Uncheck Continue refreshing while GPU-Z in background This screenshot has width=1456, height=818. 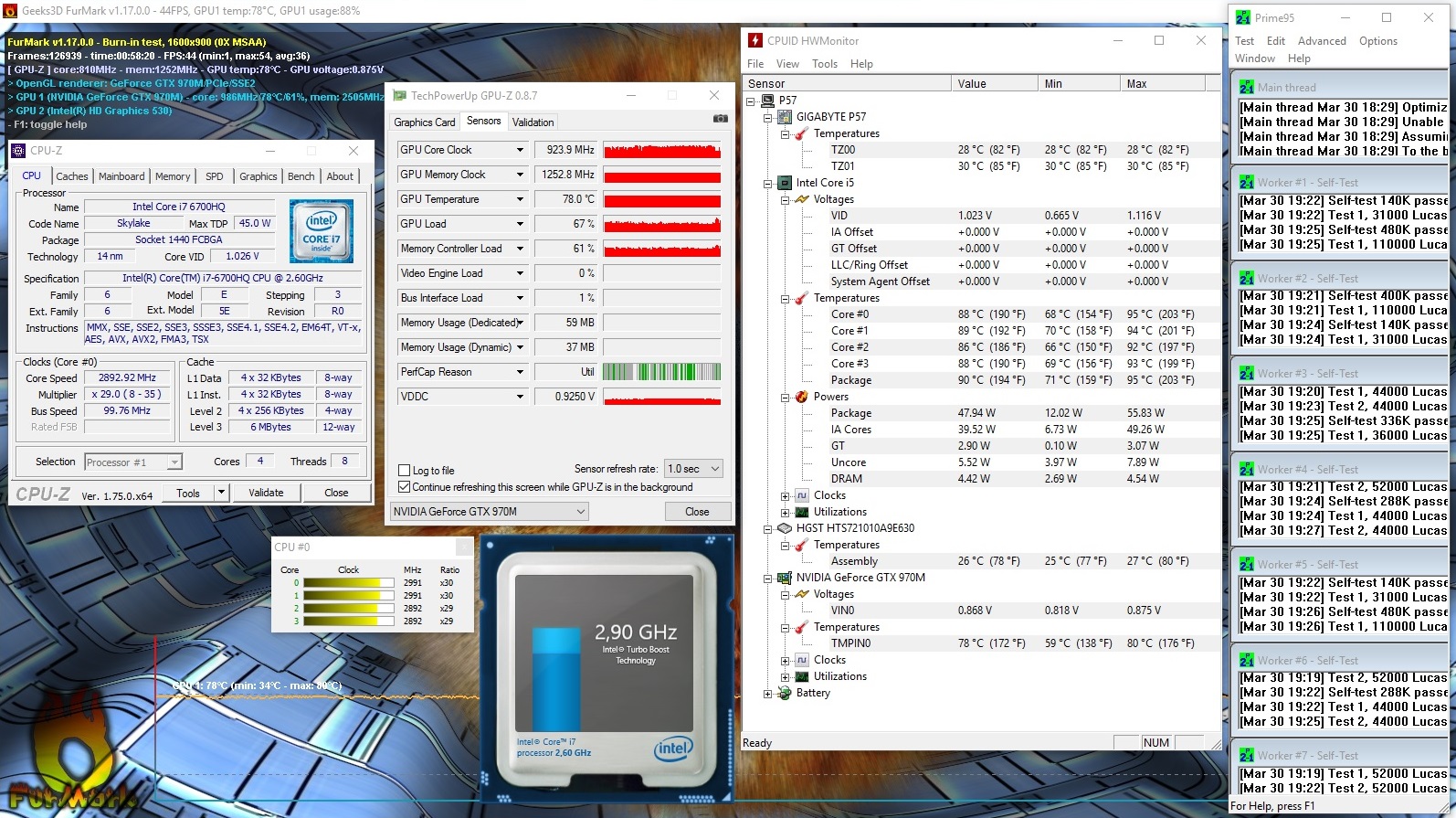click(405, 487)
